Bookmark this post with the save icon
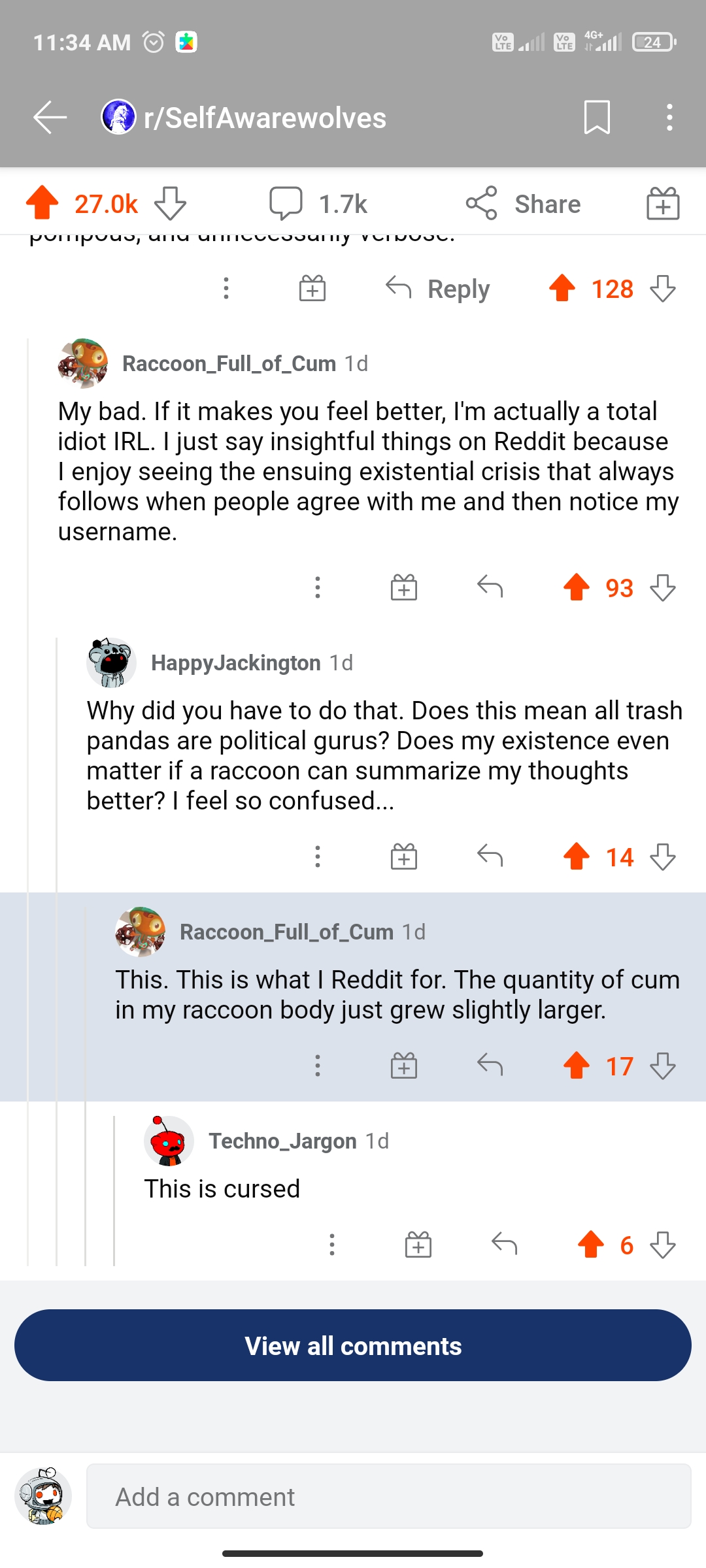The width and height of the screenshot is (706, 1568). pyautogui.click(x=597, y=118)
